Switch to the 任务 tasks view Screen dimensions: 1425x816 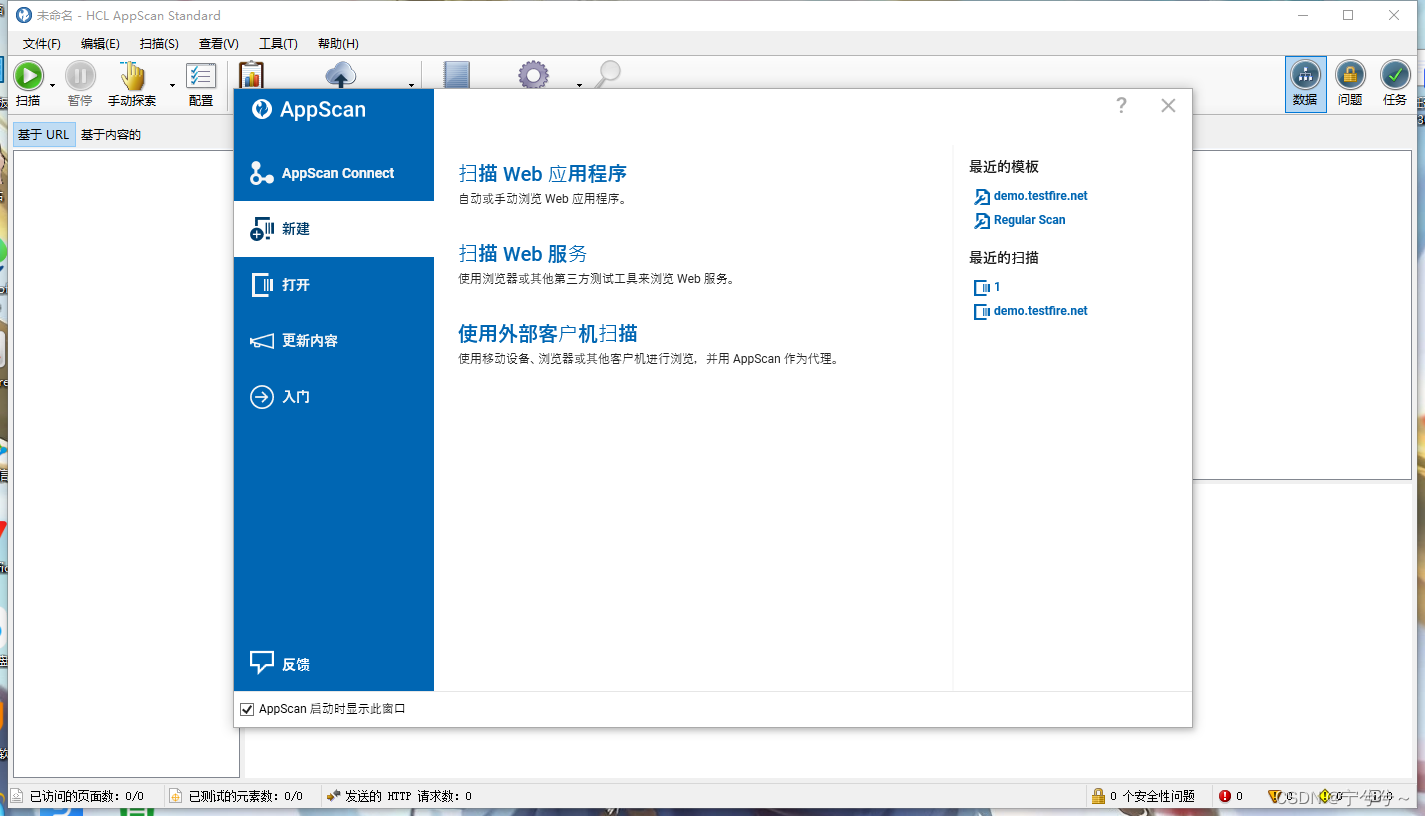(1395, 84)
